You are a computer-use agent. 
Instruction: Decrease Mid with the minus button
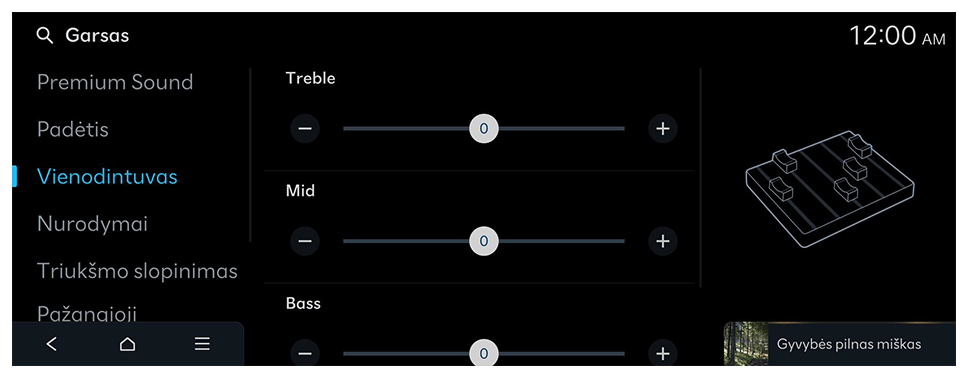pos(305,240)
